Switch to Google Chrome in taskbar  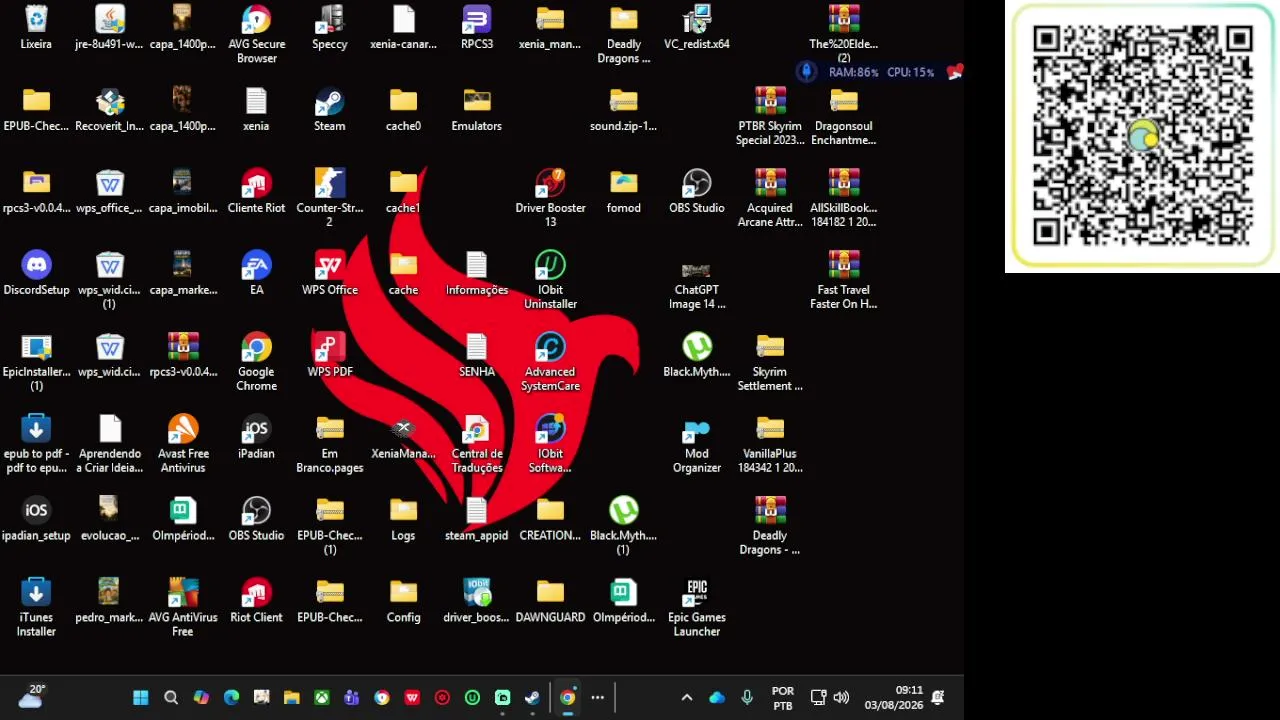[567, 698]
